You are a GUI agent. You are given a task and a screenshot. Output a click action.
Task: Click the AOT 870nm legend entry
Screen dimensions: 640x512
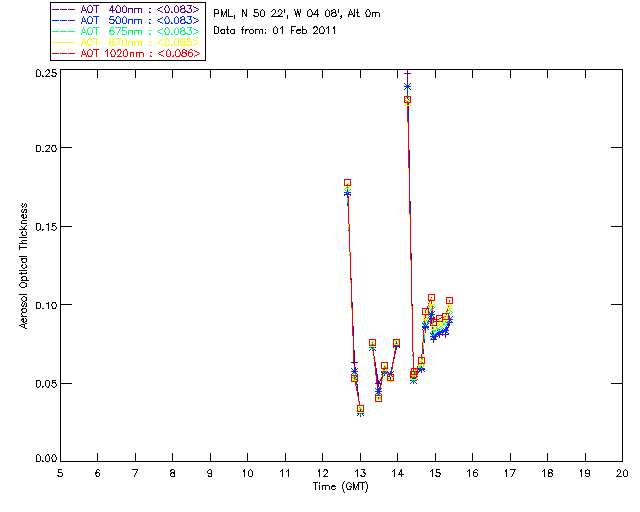click(126, 42)
